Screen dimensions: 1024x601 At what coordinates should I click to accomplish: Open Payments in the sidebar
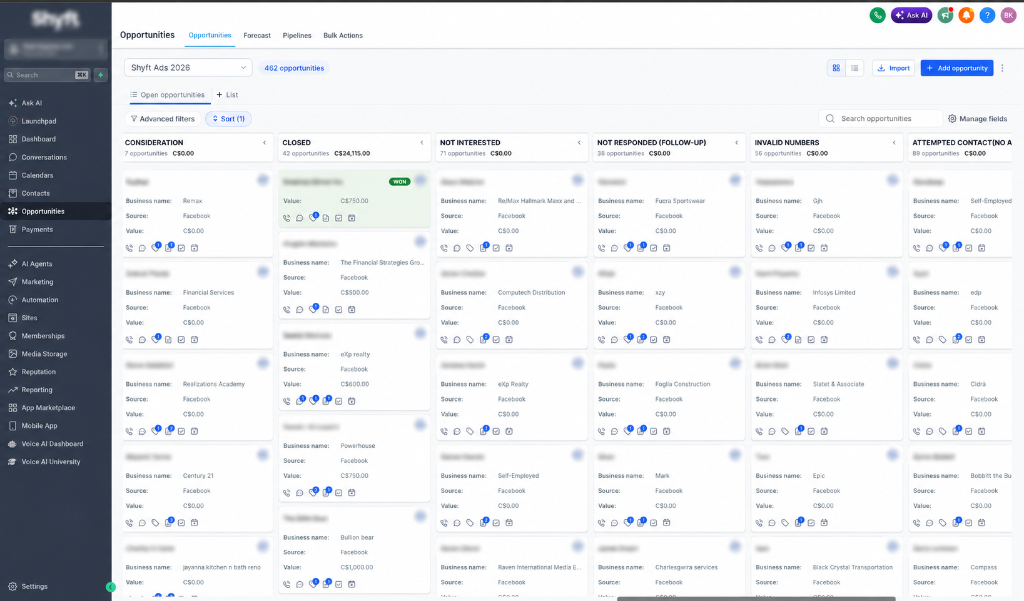(37, 229)
